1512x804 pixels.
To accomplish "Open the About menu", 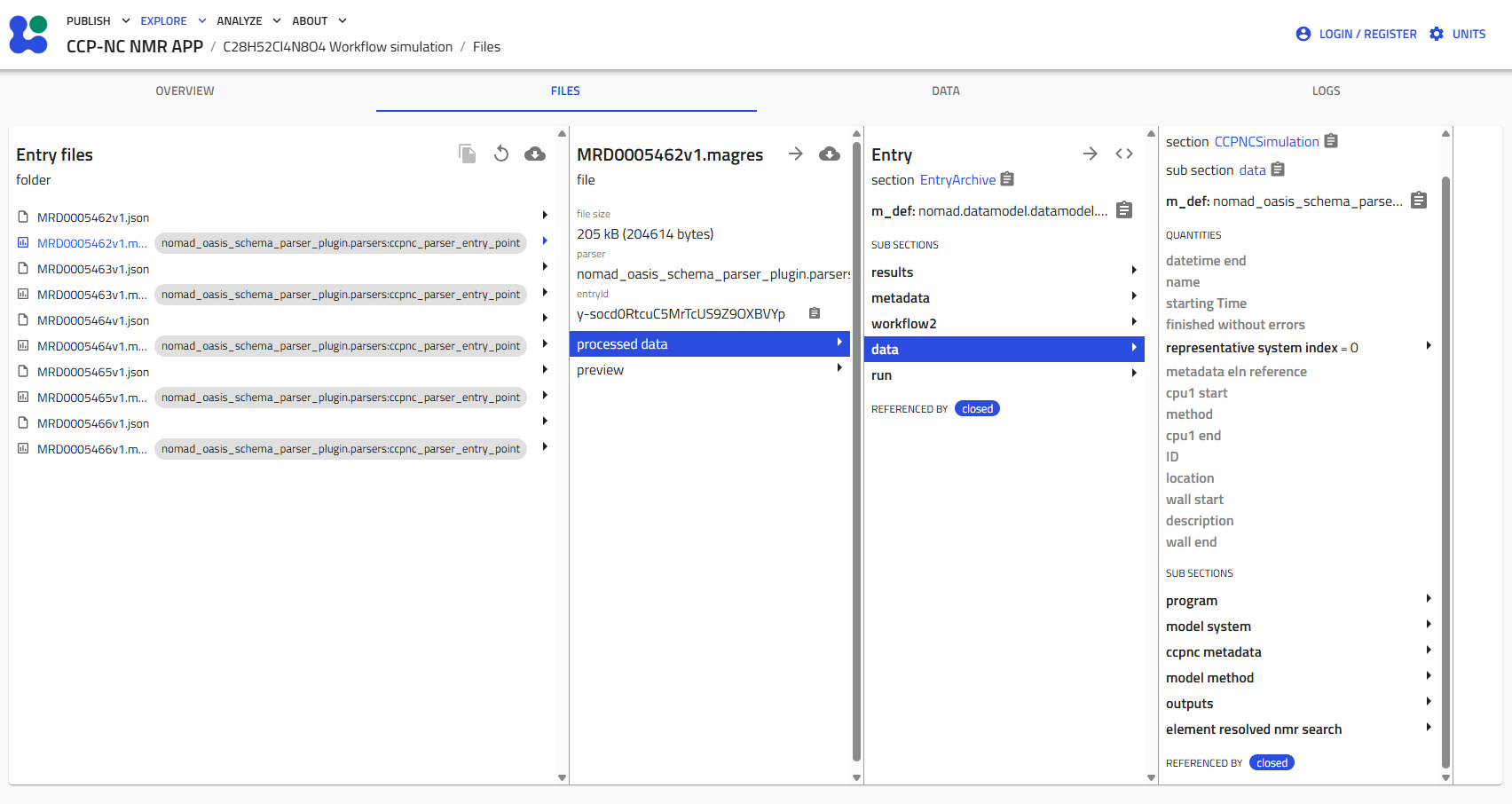I will tap(319, 20).
